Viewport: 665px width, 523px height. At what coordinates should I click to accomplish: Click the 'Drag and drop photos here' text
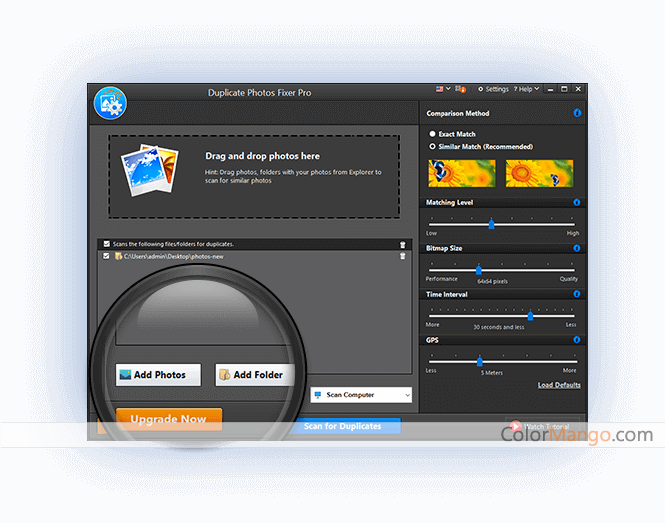click(x=263, y=156)
